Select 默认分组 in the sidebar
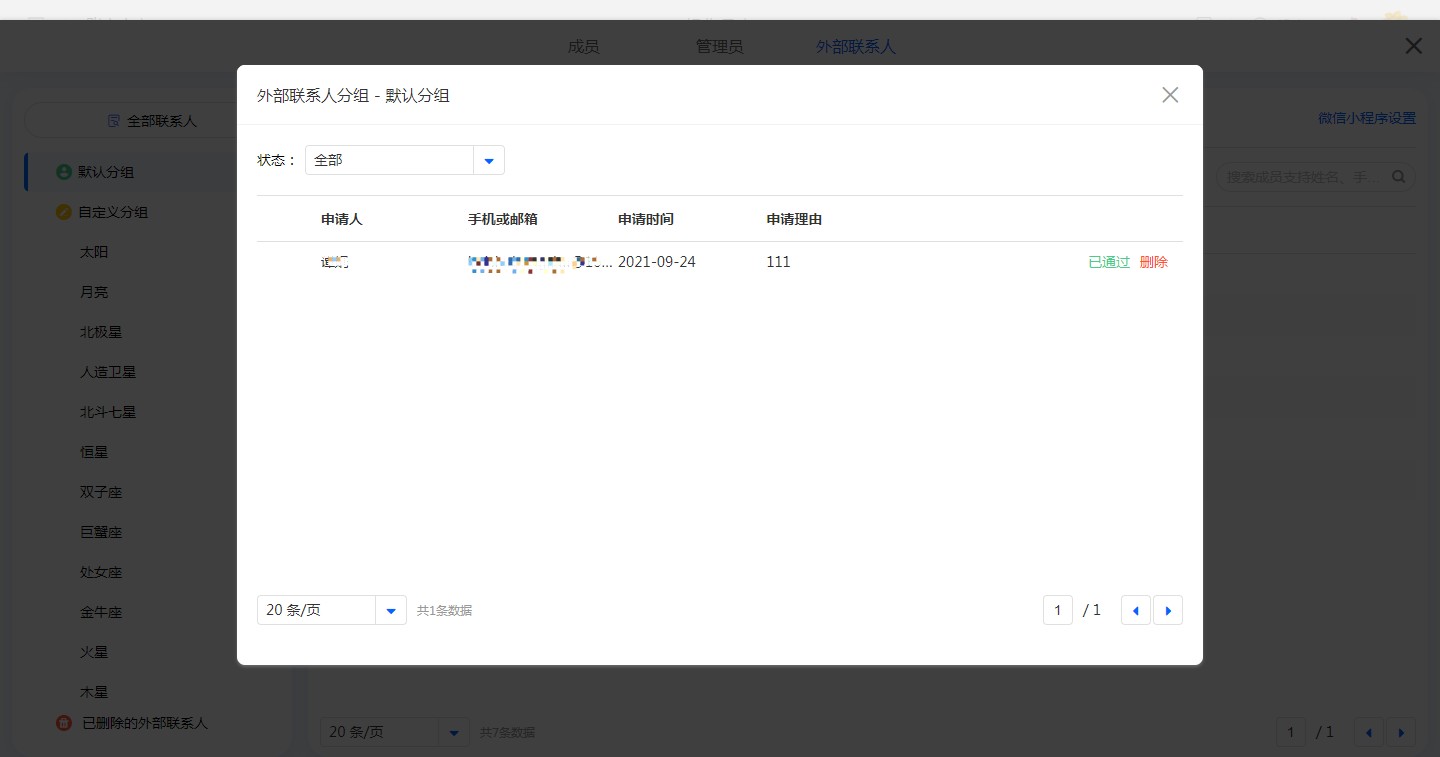The height and width of the screenshot is (757, 1440). point(106,172)
